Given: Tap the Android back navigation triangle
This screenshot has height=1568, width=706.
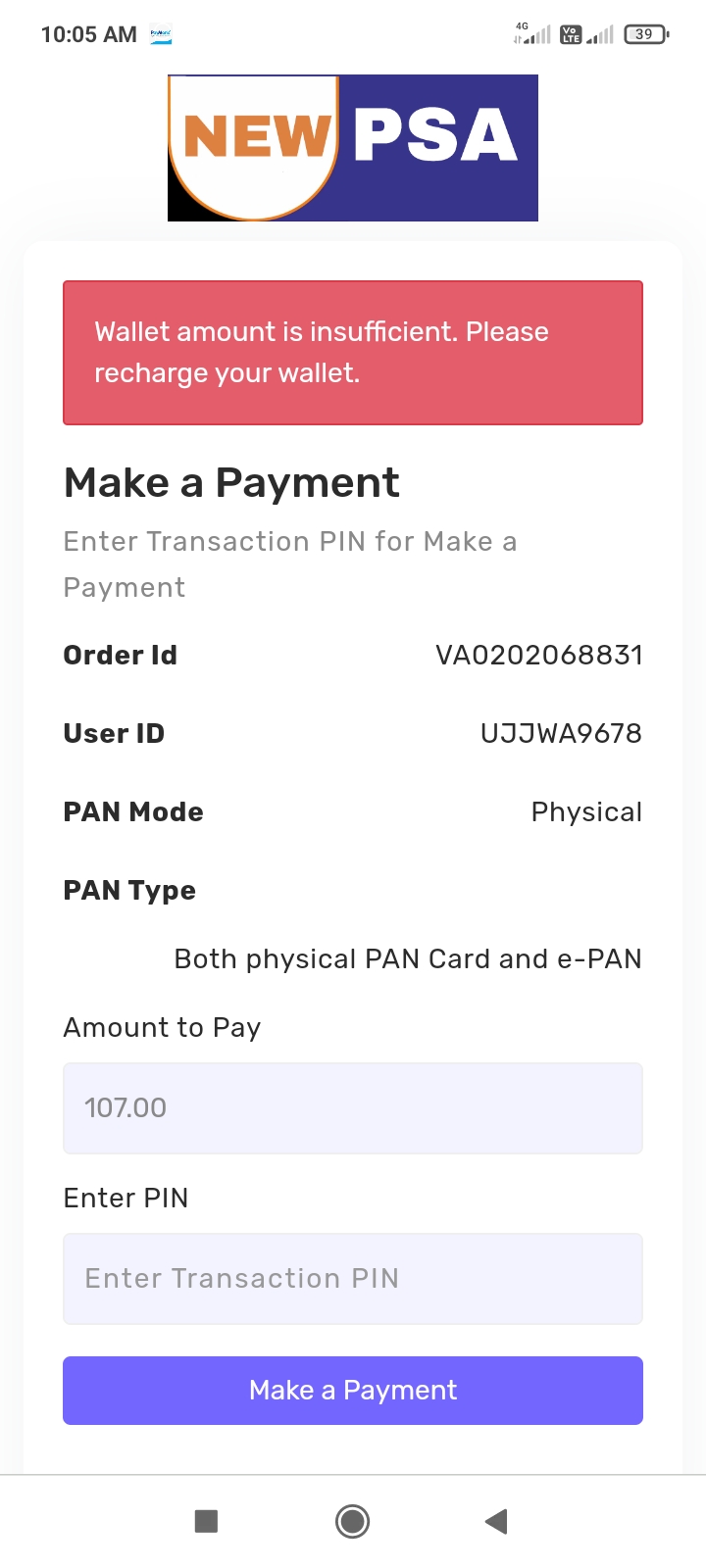Looking at the screenshot, I should pos(496,1521).
